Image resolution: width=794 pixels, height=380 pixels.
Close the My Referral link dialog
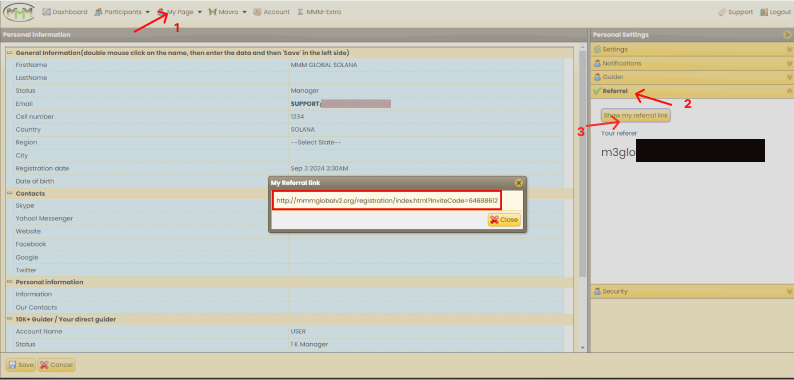[504, 219]
